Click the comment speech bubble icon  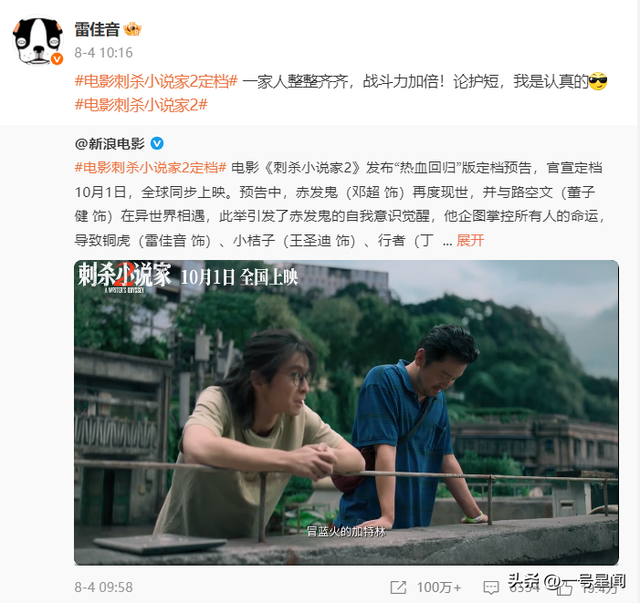pos(491,587)
